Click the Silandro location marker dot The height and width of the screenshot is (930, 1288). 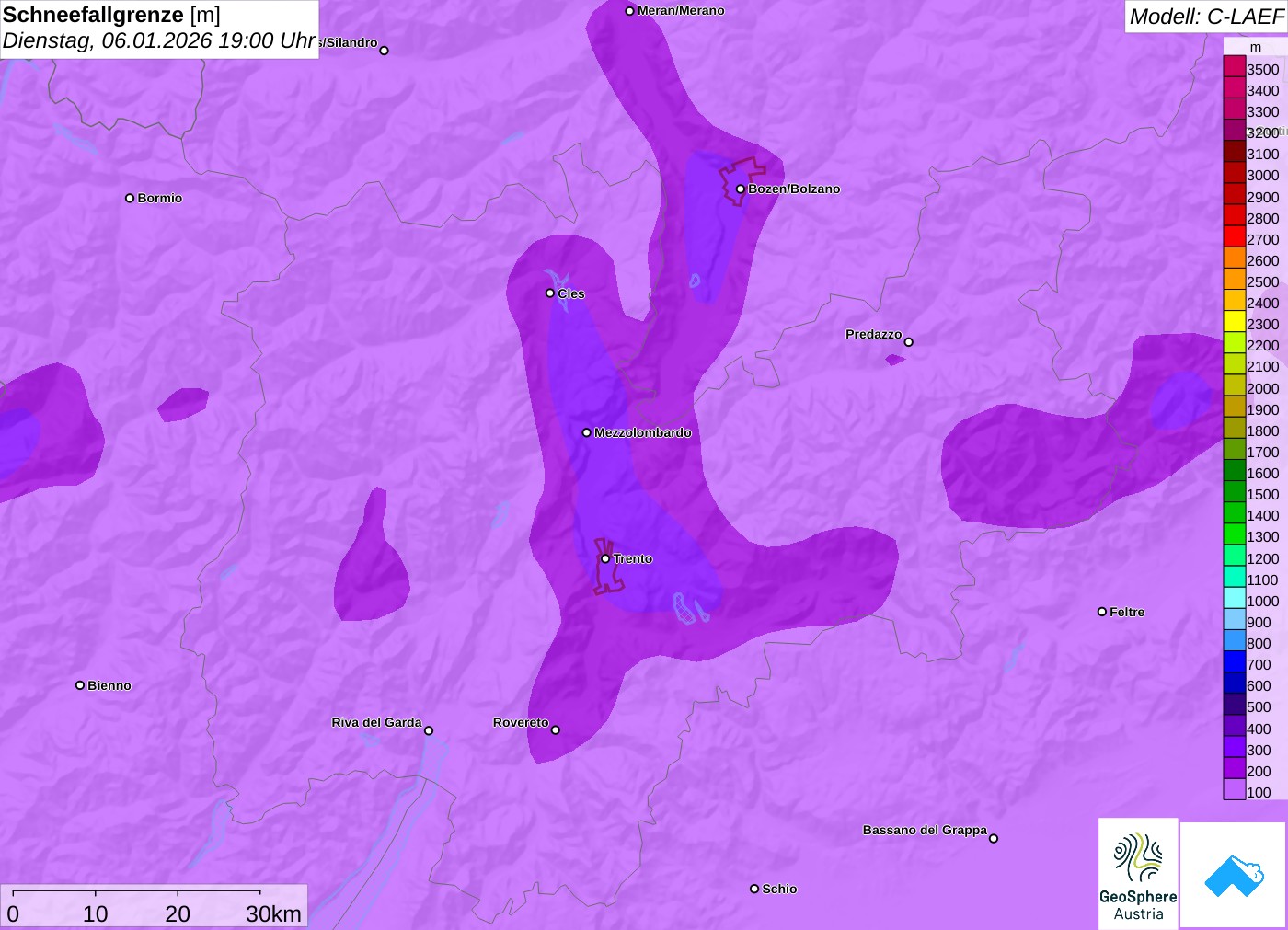(x=385, y=51)
